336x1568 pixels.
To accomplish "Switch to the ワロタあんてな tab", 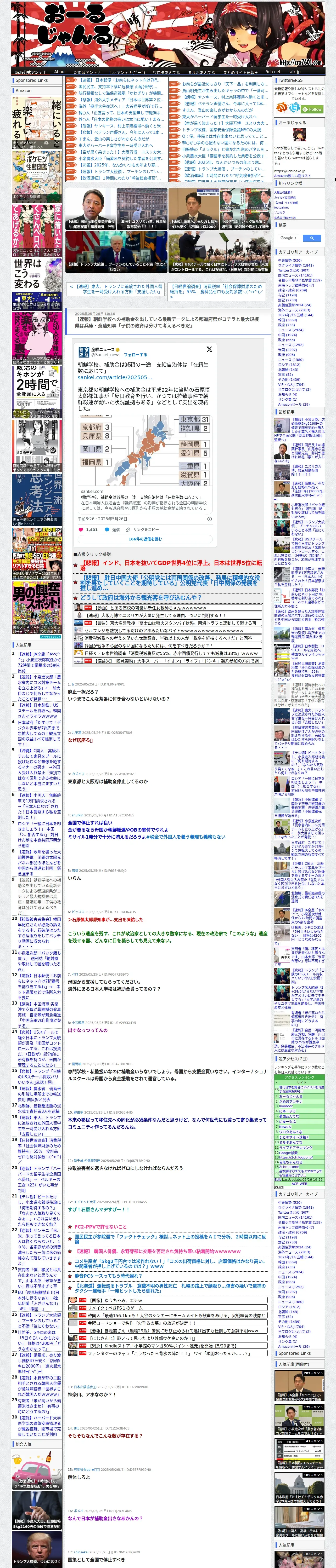I will 166,72.
